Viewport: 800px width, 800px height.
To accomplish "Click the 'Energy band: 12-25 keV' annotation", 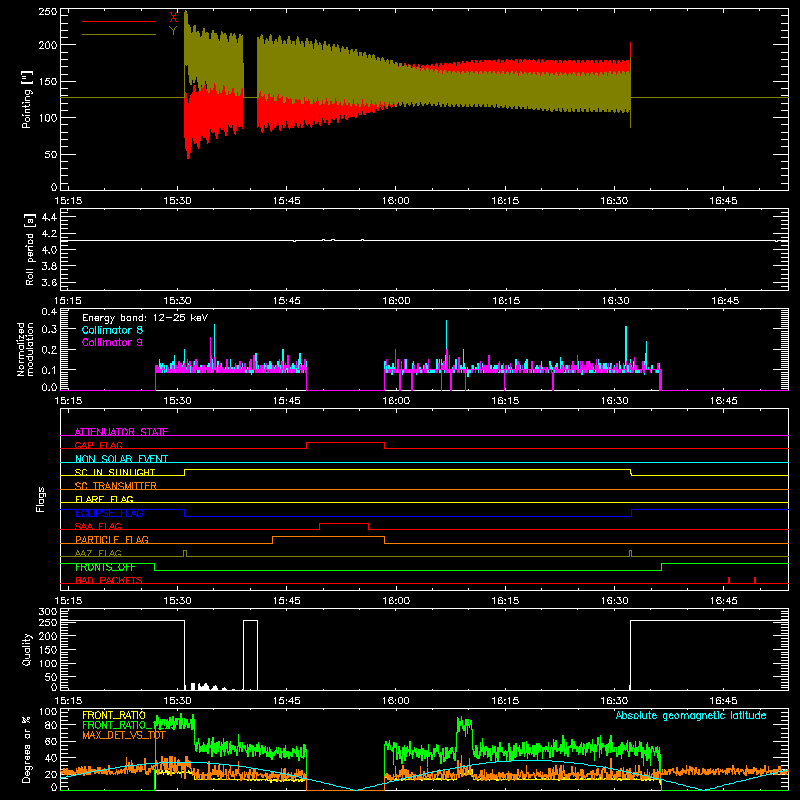I will pos(145,318).
